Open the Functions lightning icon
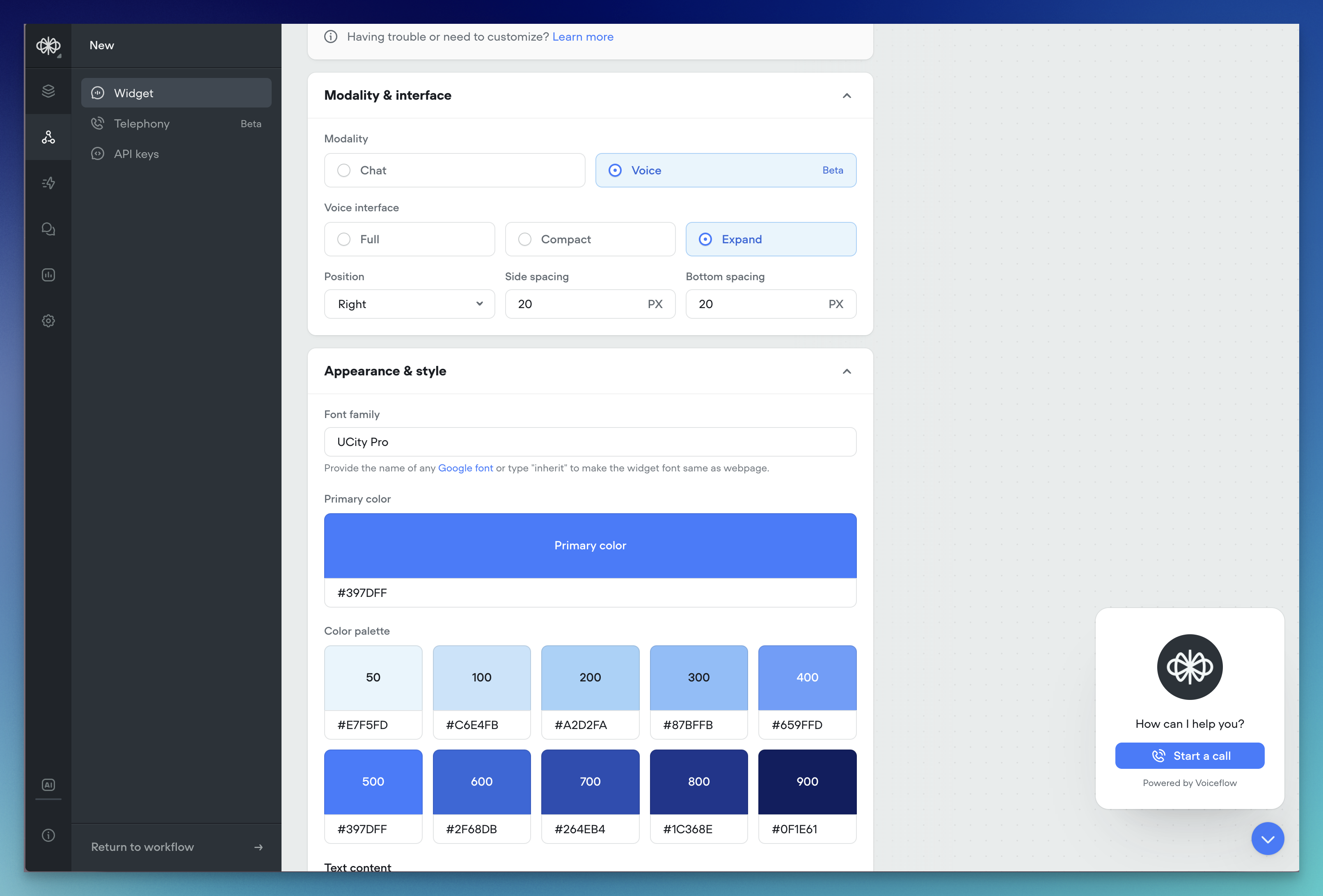Viewport: 1323px width, 896px height. 48,183
